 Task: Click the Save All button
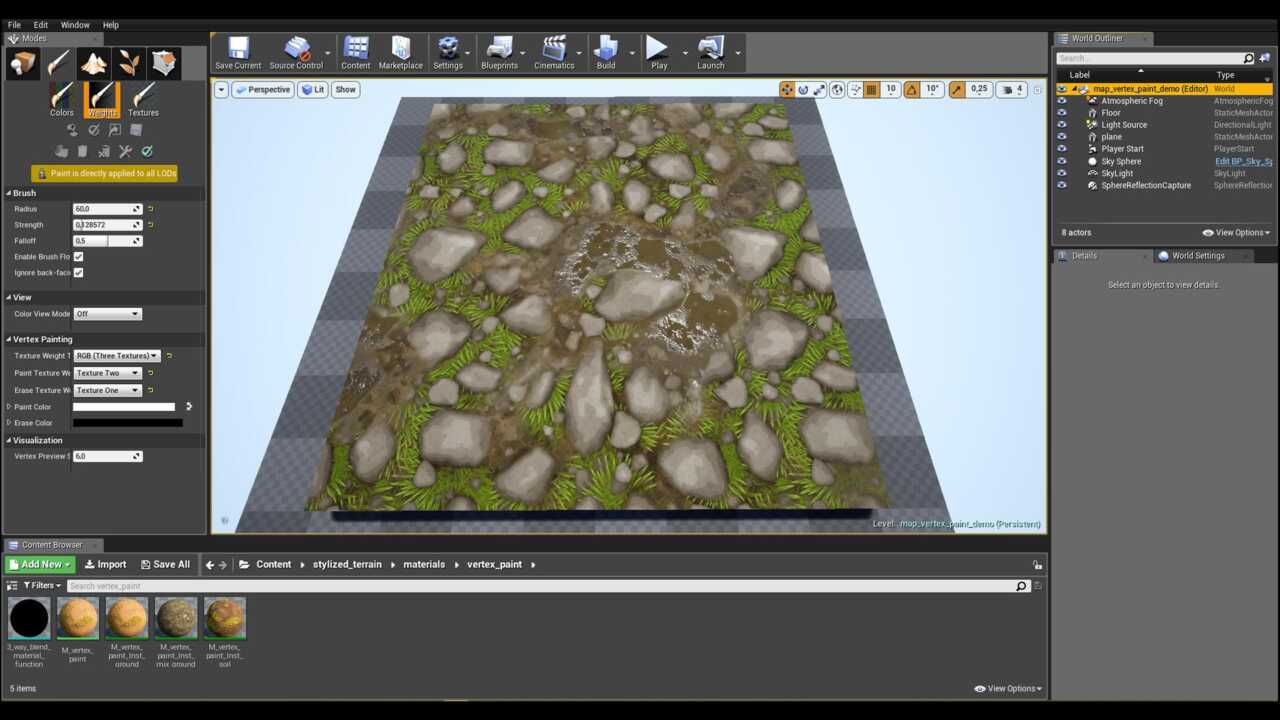tap(165, 565)
